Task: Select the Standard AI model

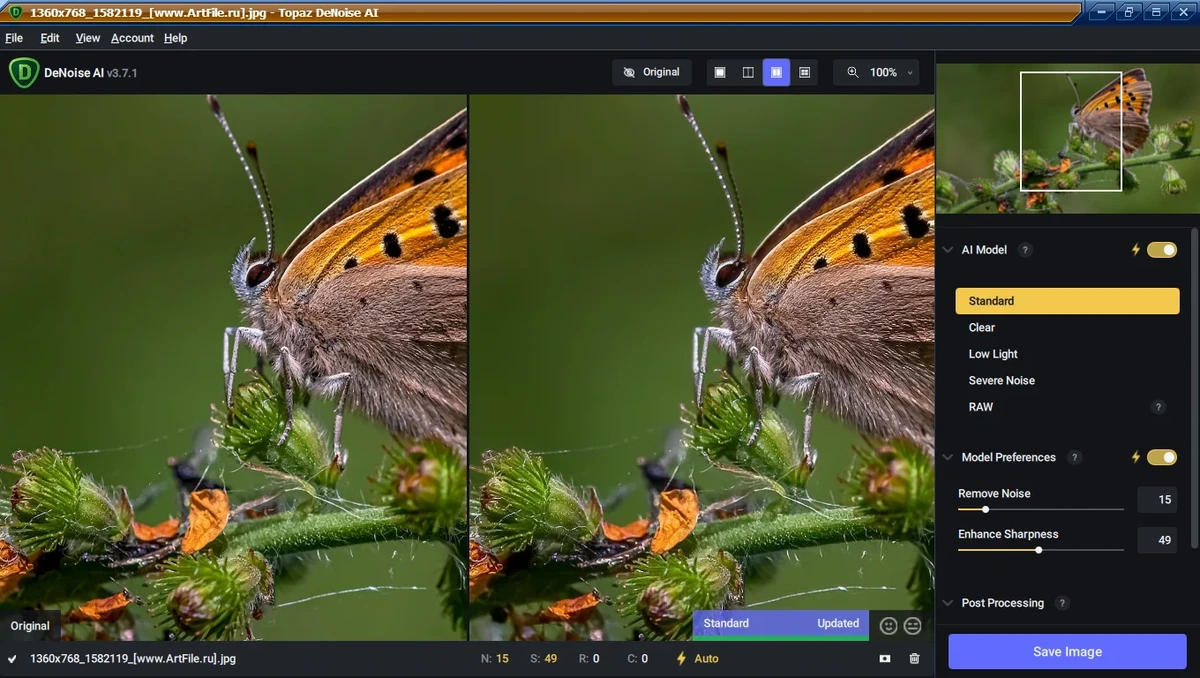Action: click(1067, 301)
